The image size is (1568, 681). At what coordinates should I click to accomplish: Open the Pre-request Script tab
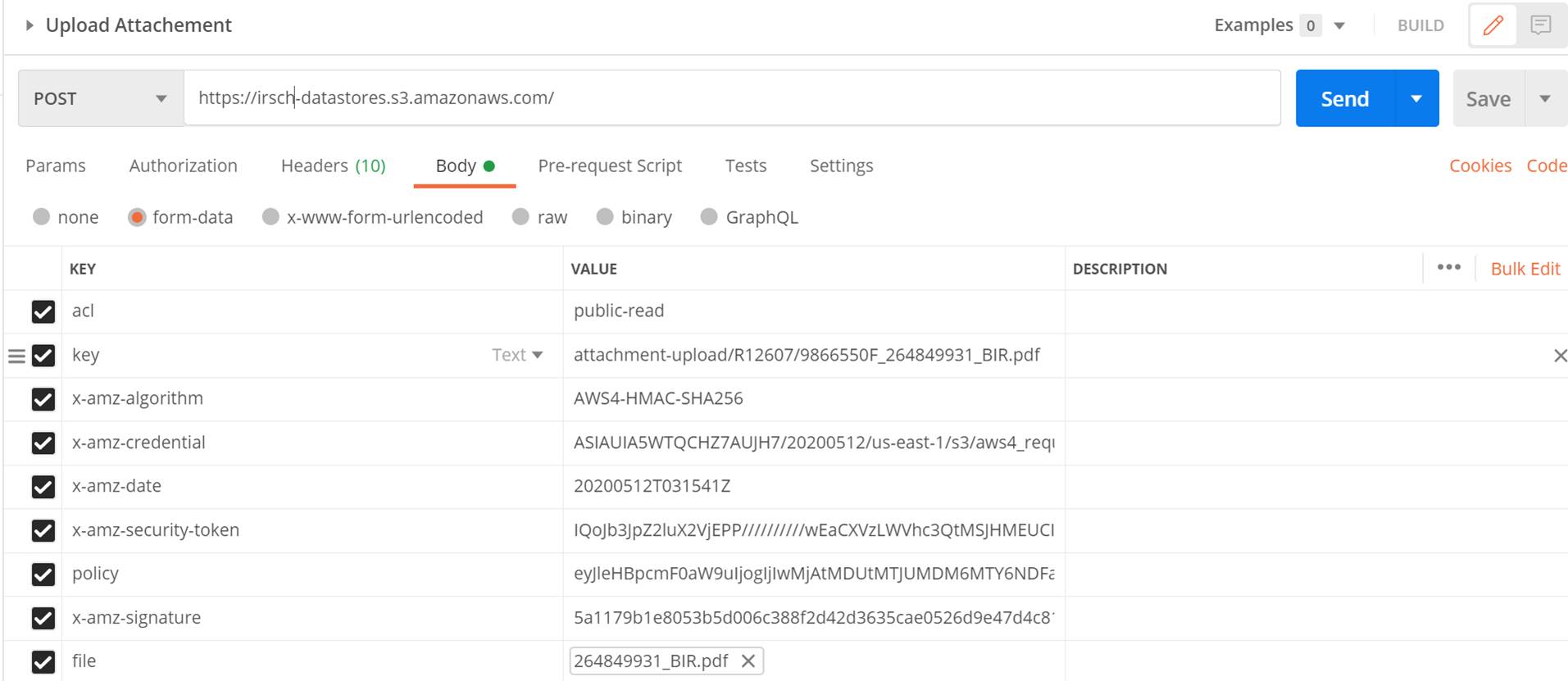(x=610, y=166)
